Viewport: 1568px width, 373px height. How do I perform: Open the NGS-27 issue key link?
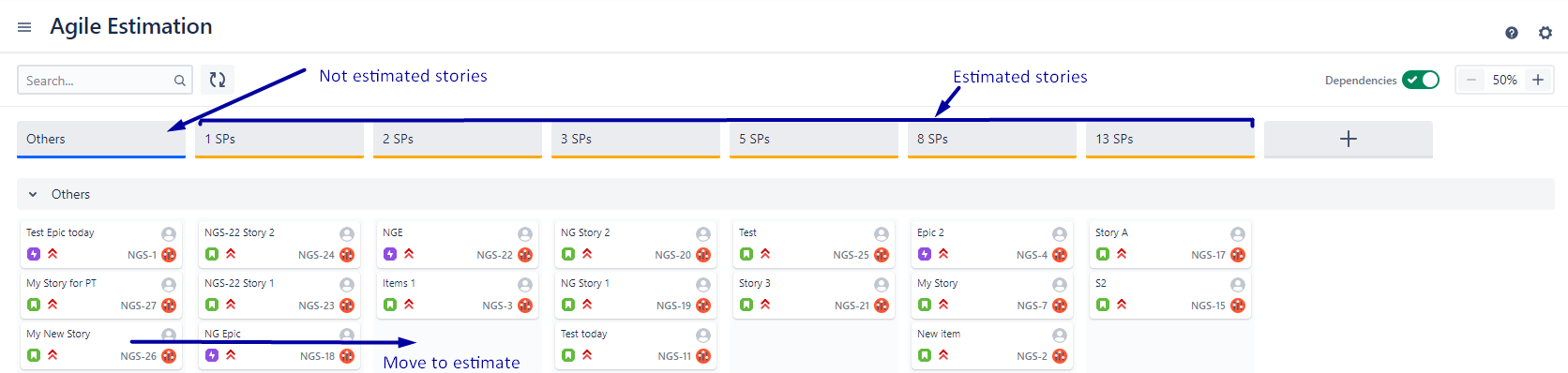tap(138, 306)
